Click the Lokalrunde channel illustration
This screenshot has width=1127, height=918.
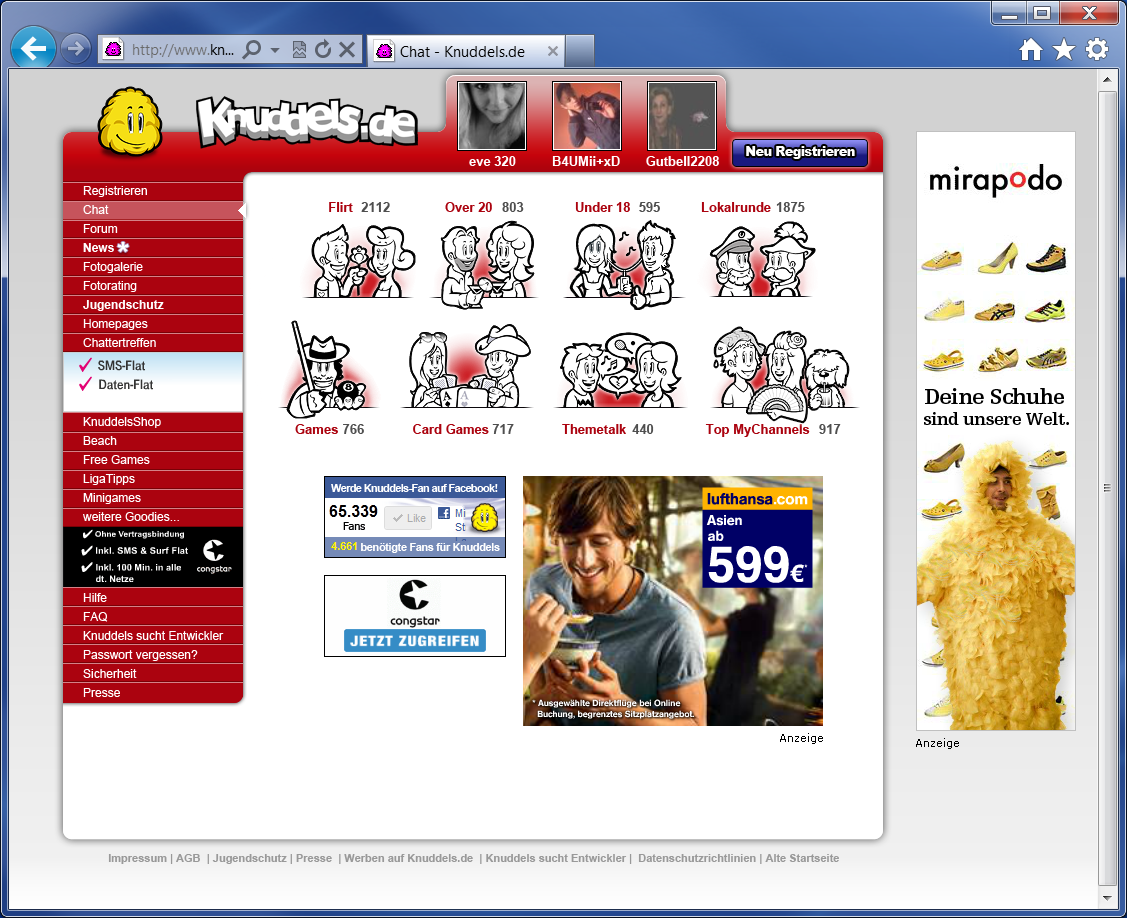coord(760,260)
